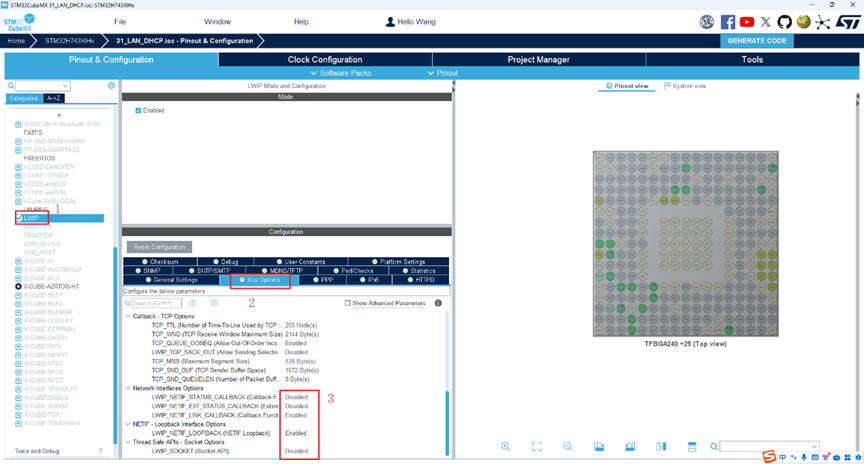Click the categories list vertical scrollbar
This screenshot has height=464, width=864.
(x=115, y=344)
